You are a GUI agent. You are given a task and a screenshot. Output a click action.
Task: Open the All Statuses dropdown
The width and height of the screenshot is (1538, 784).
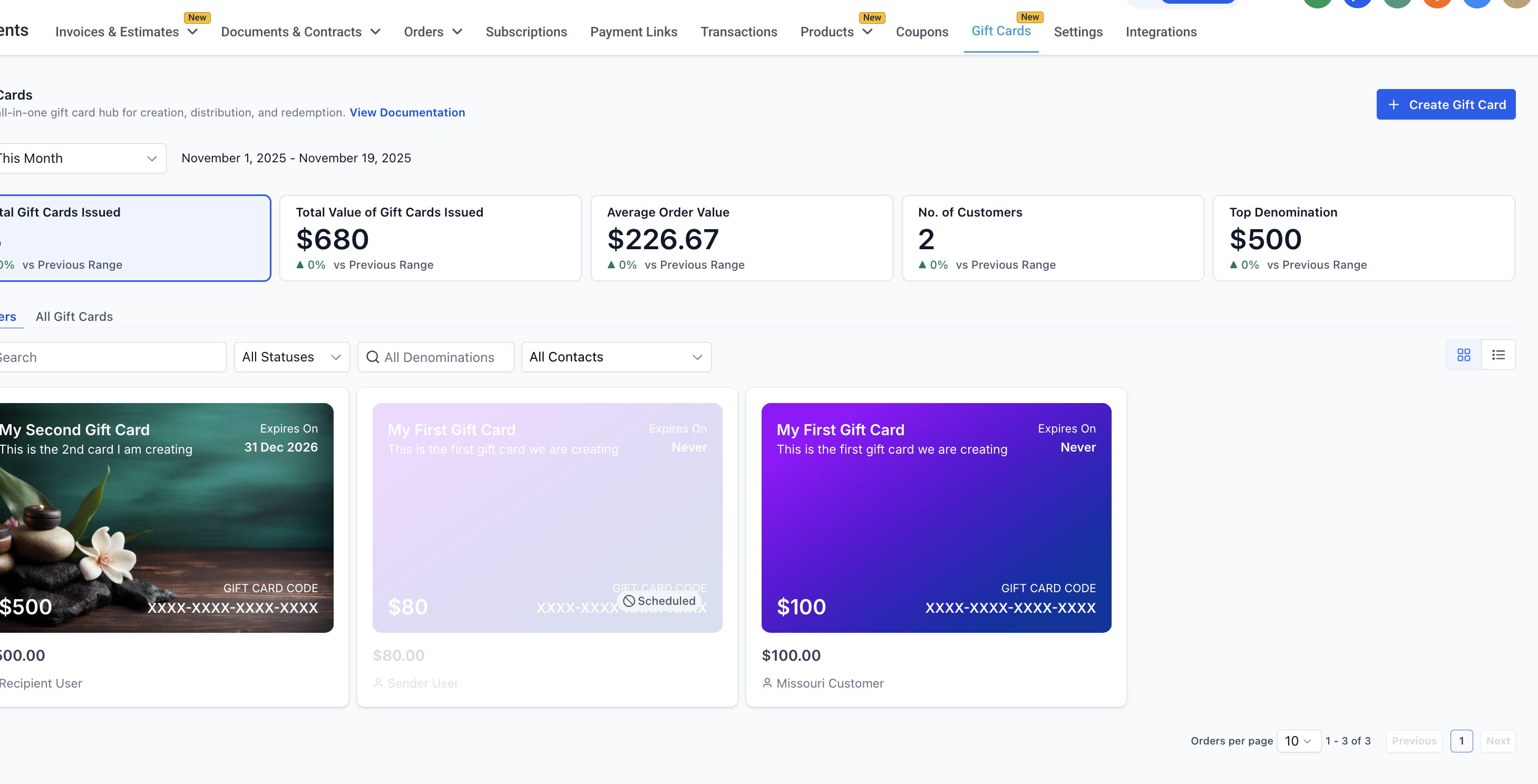292,357
